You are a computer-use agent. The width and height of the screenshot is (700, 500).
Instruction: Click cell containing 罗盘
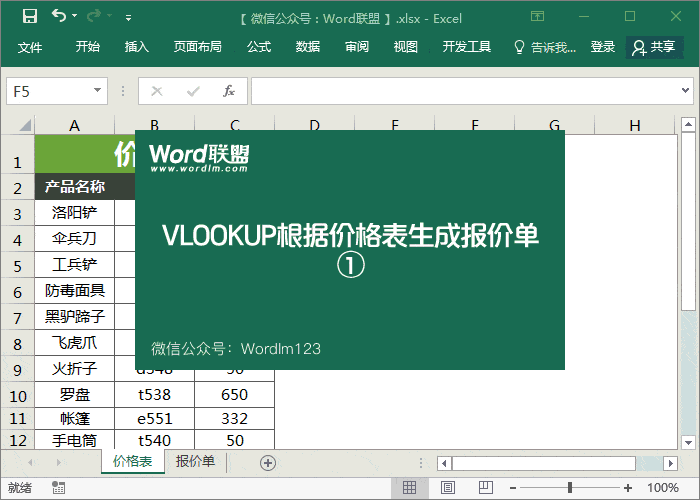pos(75,394)
